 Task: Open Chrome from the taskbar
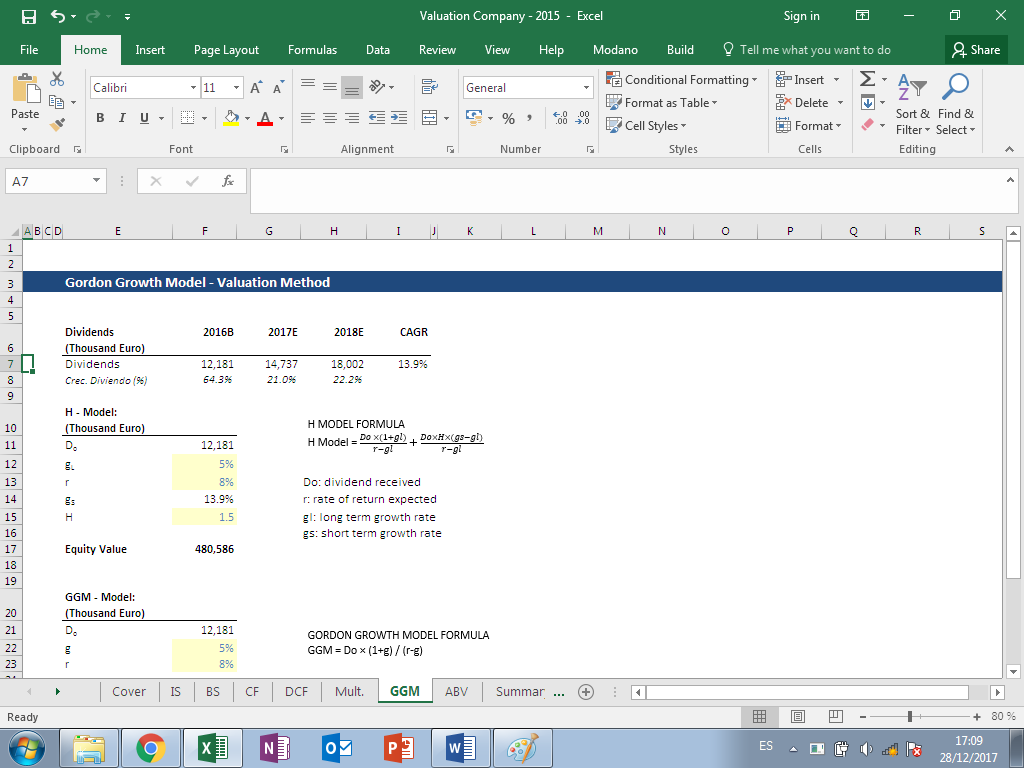151,748
